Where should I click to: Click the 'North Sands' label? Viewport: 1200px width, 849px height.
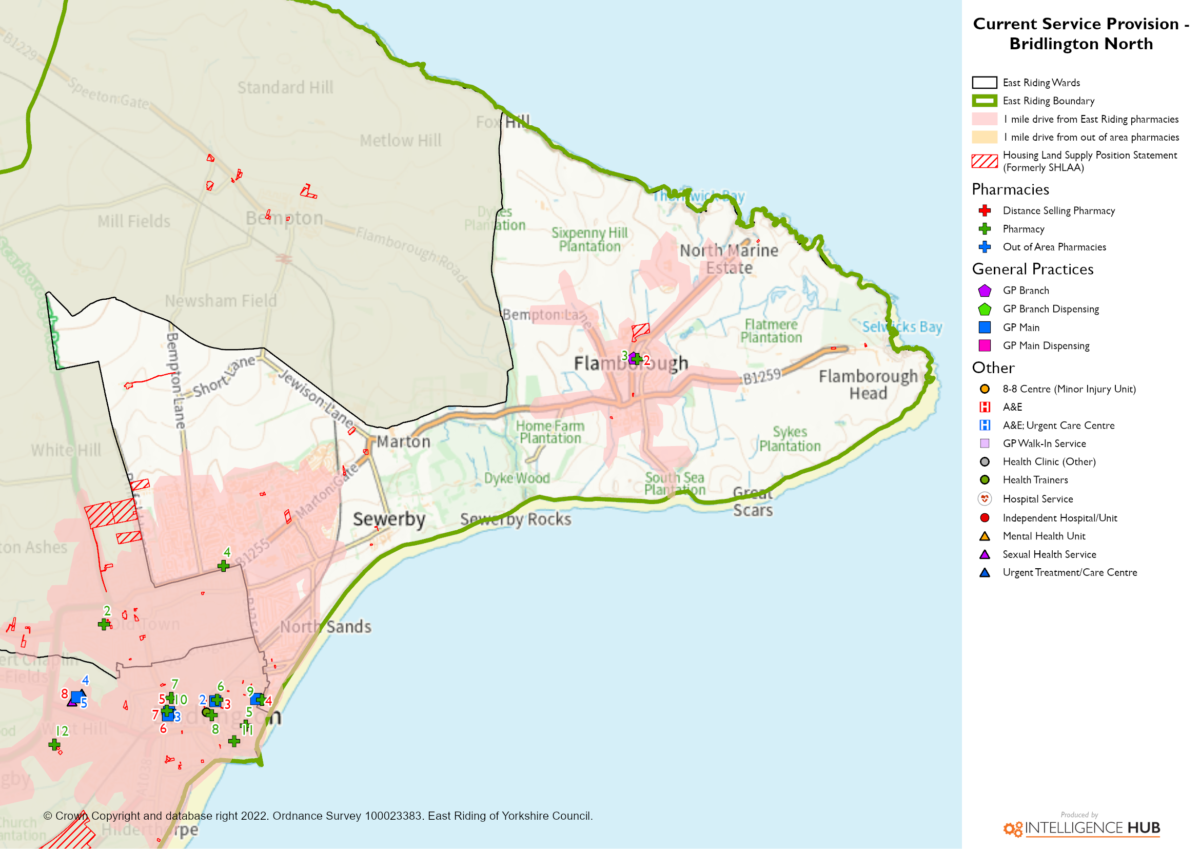tap(325, 627)
